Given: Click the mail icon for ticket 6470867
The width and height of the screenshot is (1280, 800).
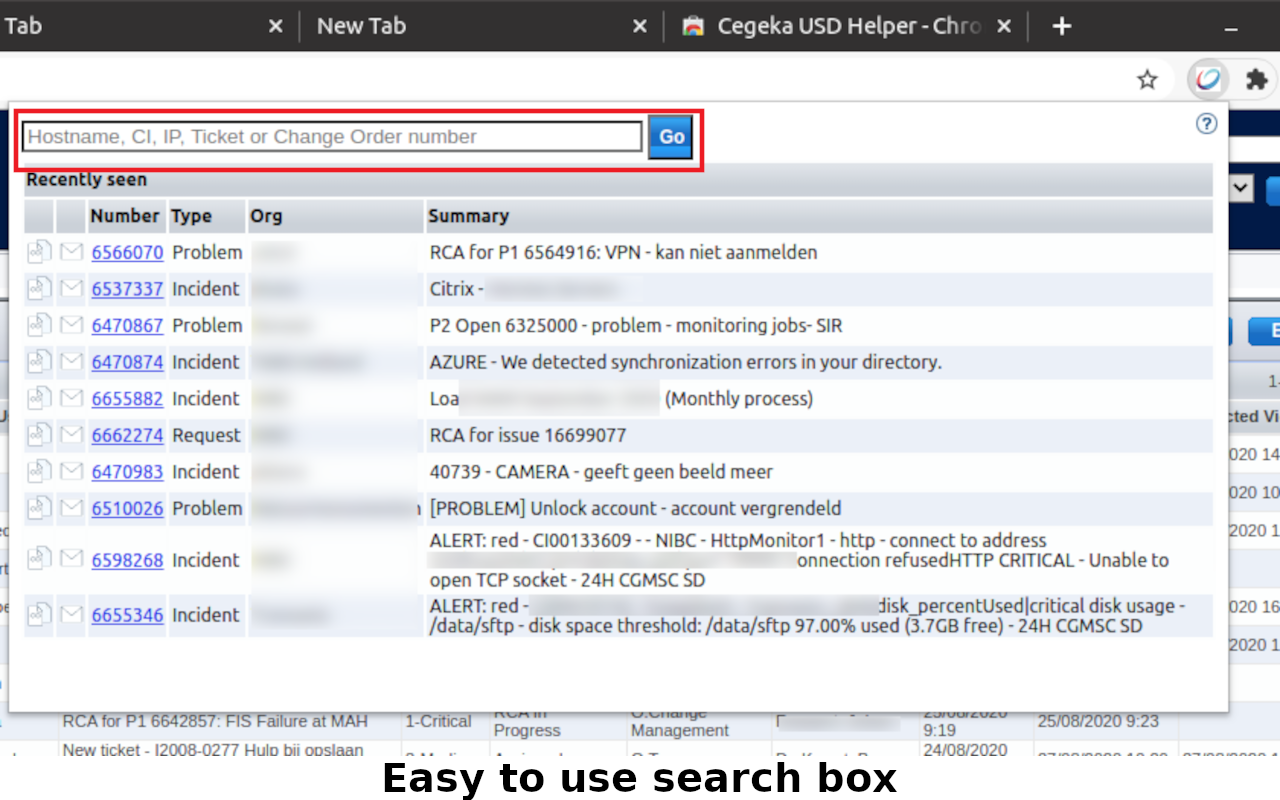Looking at the screenshot, I should 71,325.
